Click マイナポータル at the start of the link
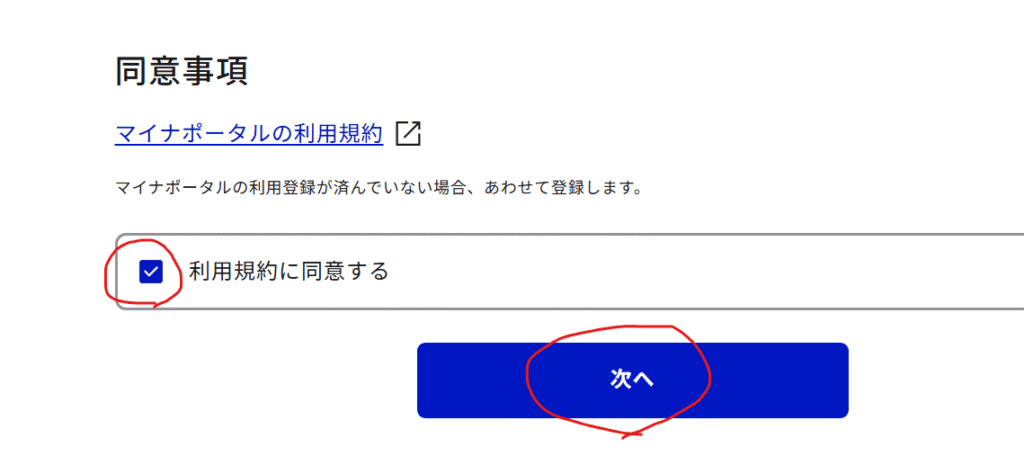1024x474 pixels. pyautogui.click(x=193, y=133)
